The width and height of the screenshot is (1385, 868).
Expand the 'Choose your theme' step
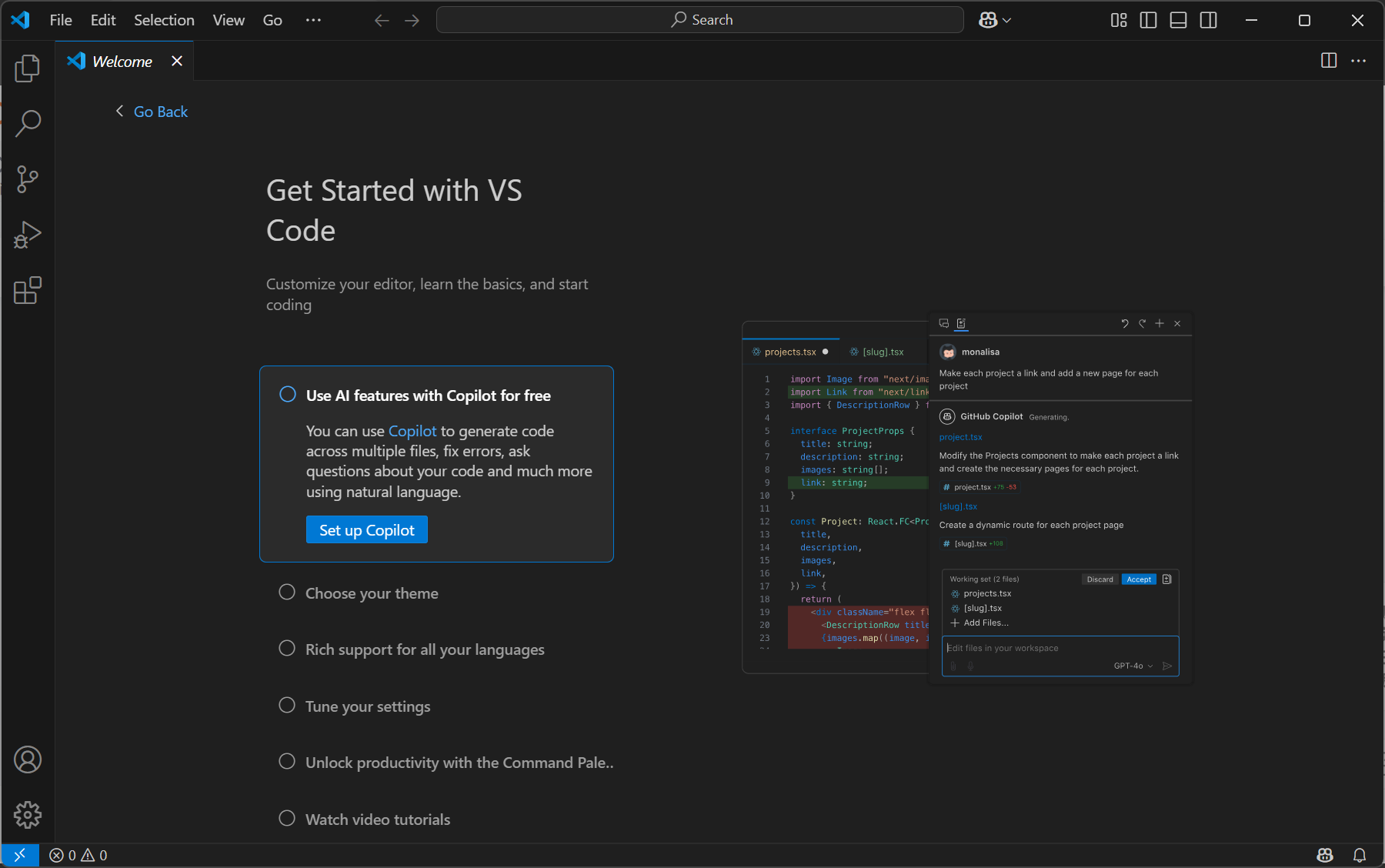(372, 593)
